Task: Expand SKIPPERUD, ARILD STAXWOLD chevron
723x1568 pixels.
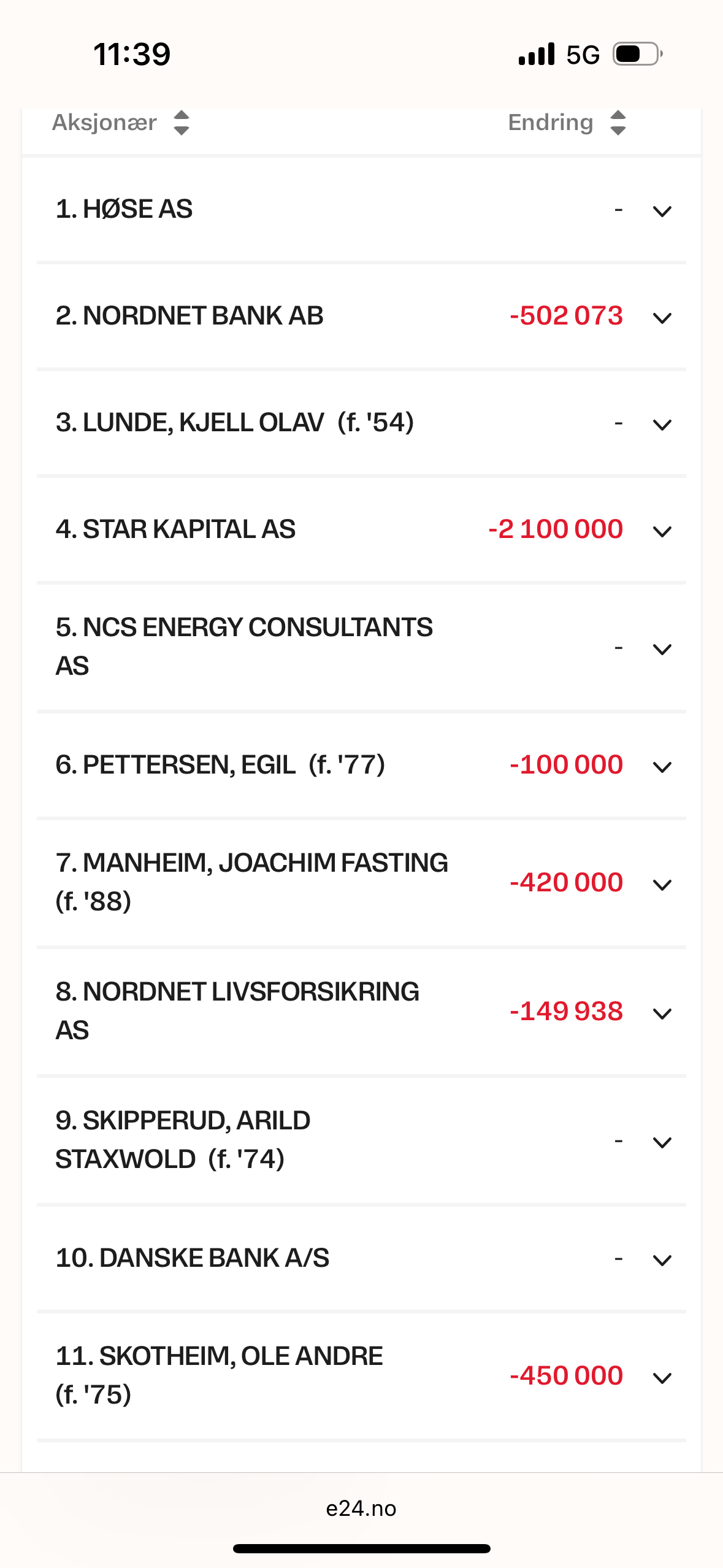Action: click(x=662, y=1143)
